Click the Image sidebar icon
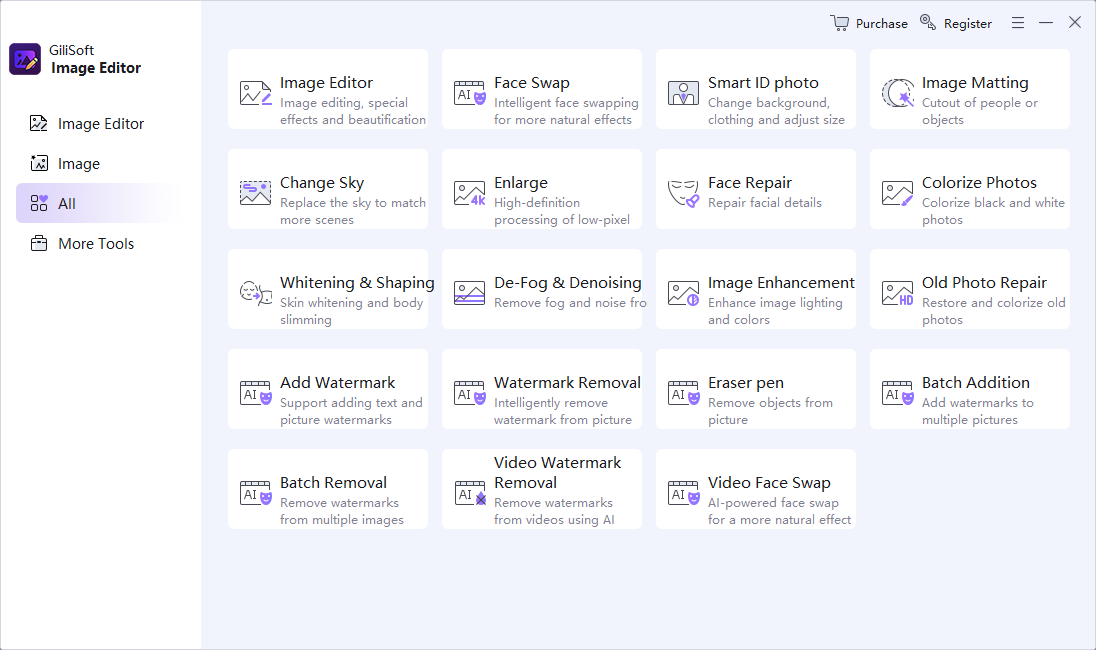This screenshot has width=1096, height=650. click(39, 164)
